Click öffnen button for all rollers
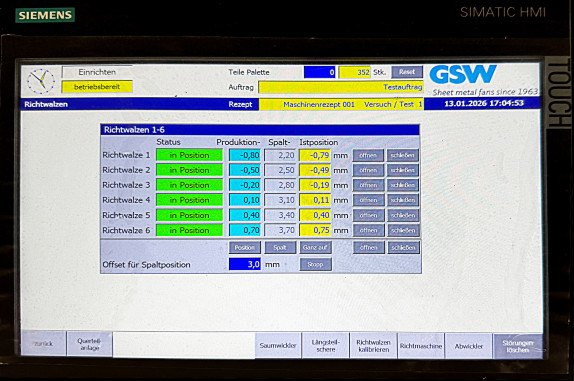Viewport: 574px width, 381px height. point(368,247)
